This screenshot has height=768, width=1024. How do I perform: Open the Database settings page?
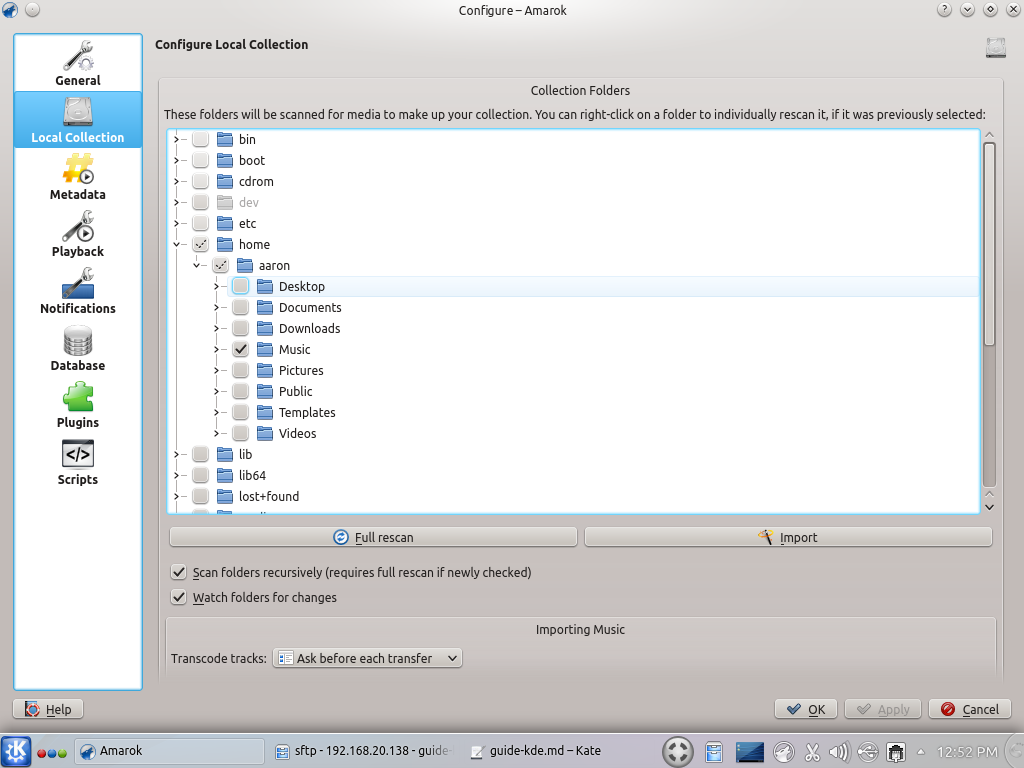coord(78,347)
